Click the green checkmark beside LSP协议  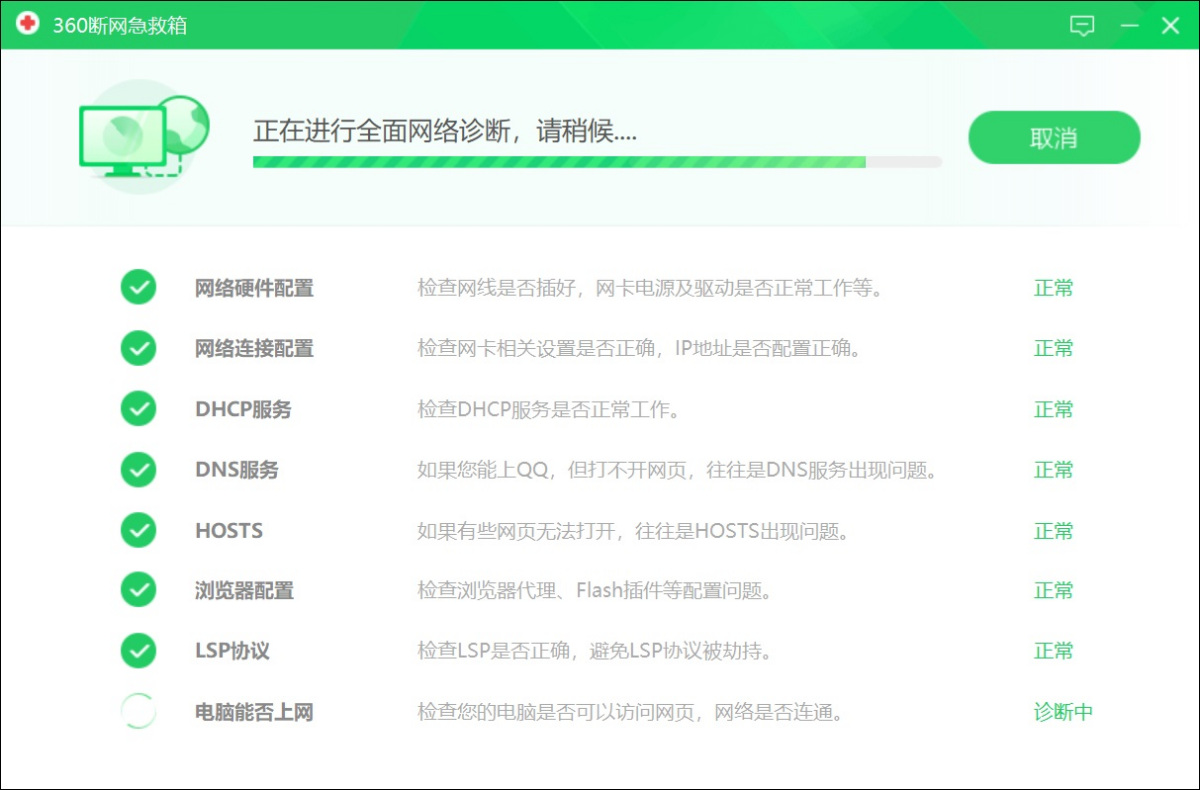(138, 651)
